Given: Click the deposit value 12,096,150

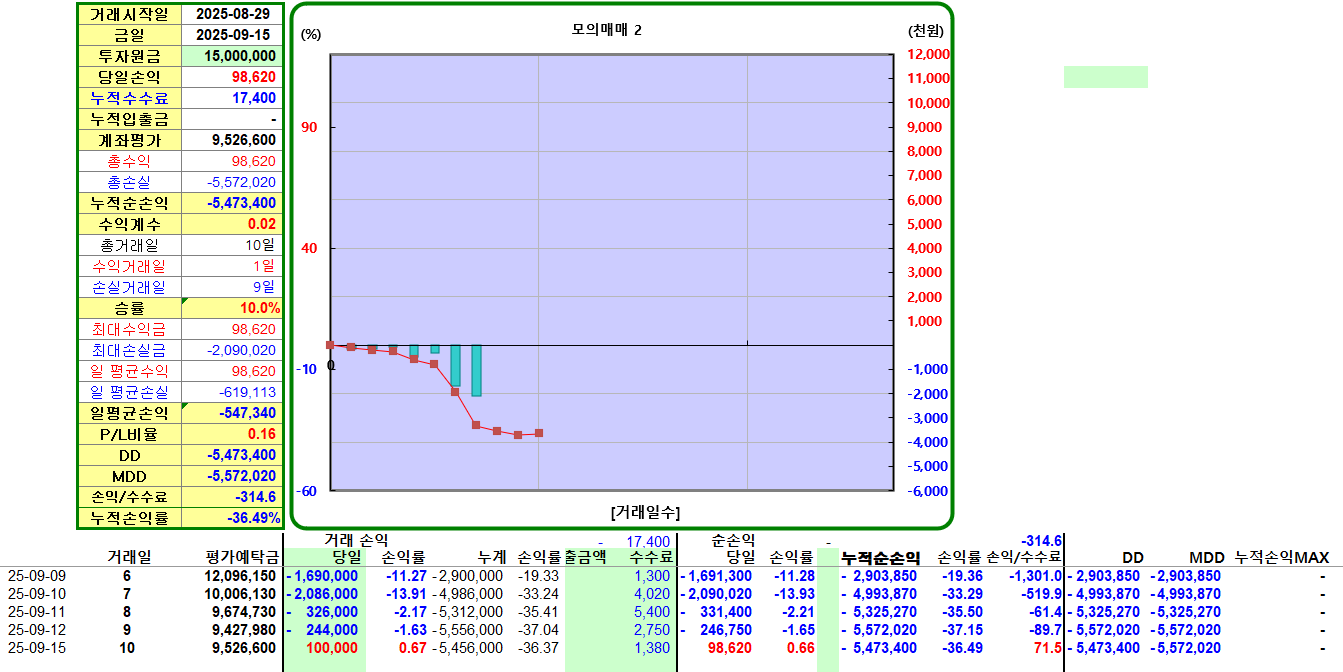Looking at the screenshot, I should point(240,576).
